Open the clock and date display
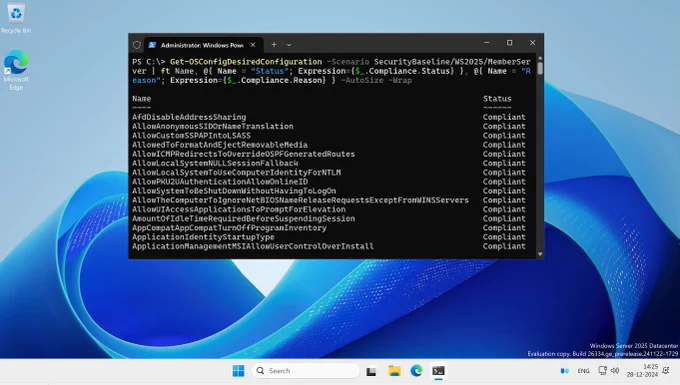 (x=642, y=371)
